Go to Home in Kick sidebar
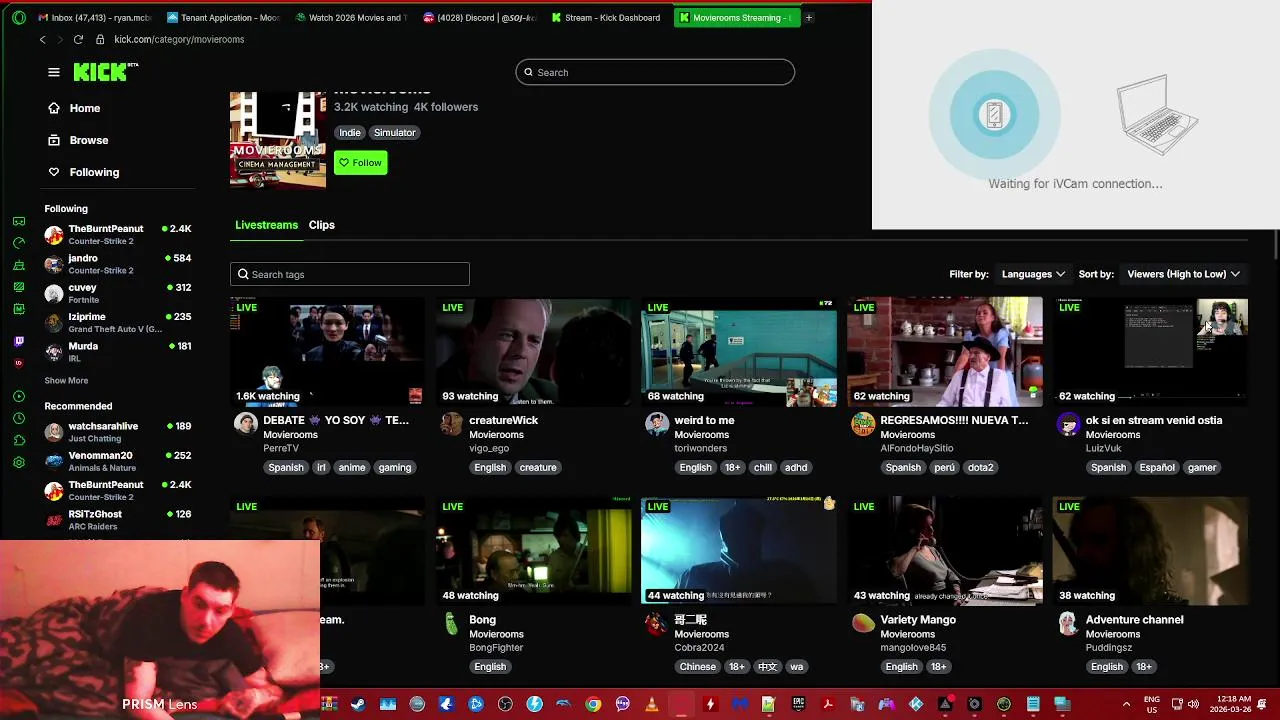1280x720 pixels. 74,108
